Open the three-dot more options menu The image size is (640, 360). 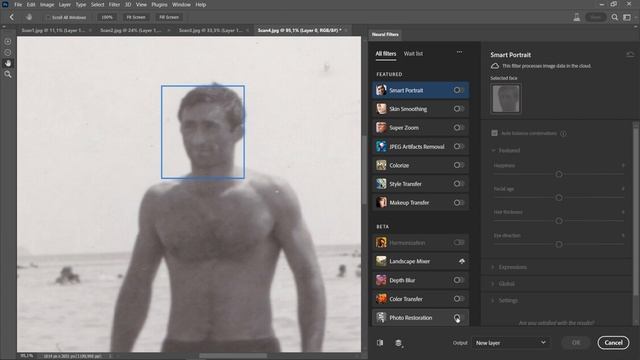(x=460, y=52)
